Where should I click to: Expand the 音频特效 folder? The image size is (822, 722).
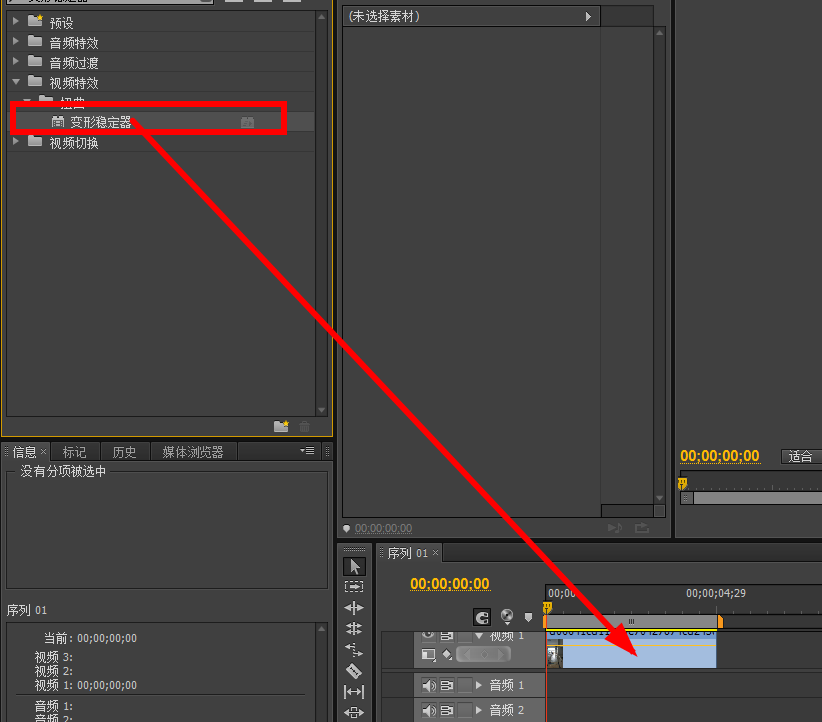(16, 41)
